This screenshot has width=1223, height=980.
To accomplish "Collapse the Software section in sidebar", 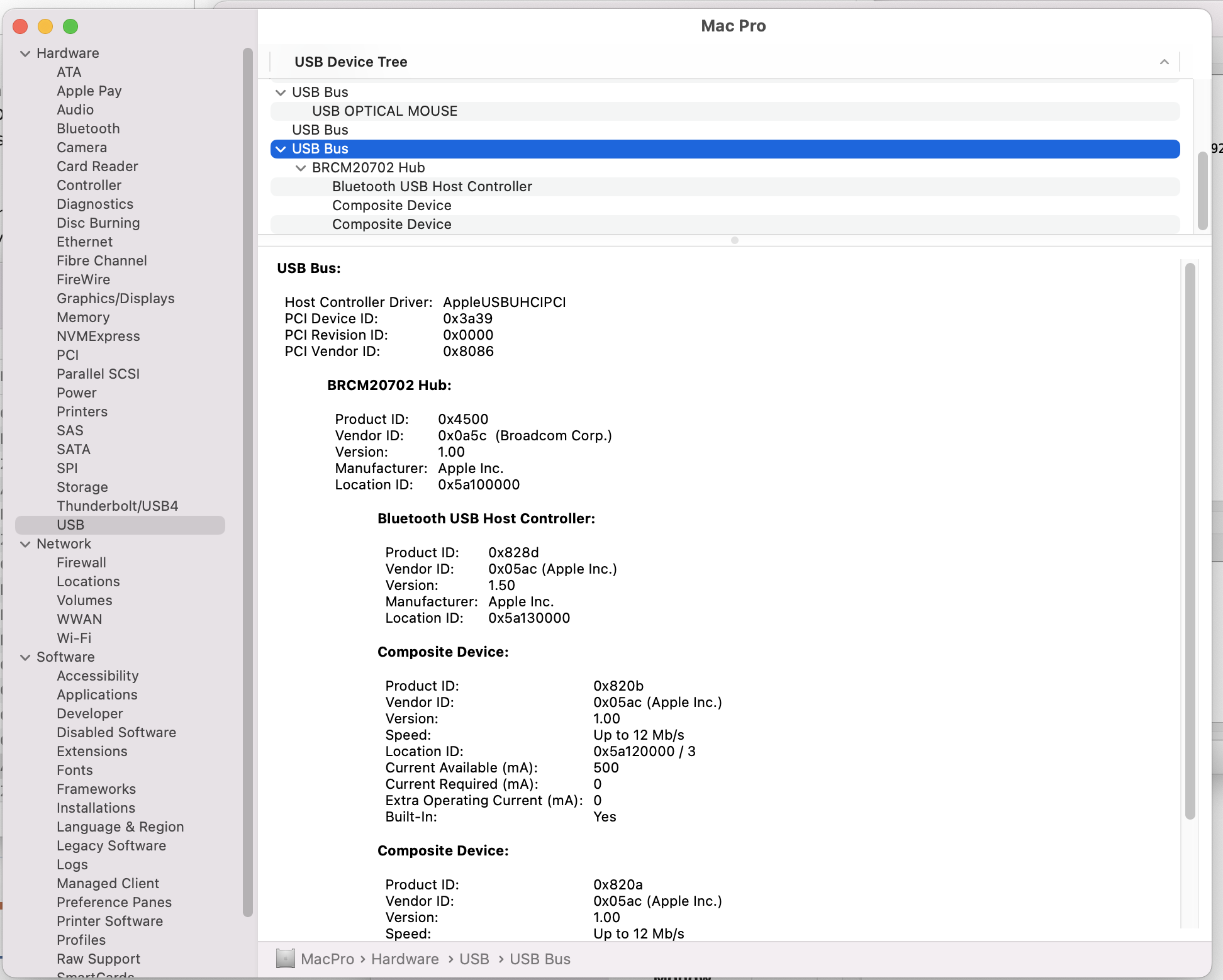I will (25, 657).
